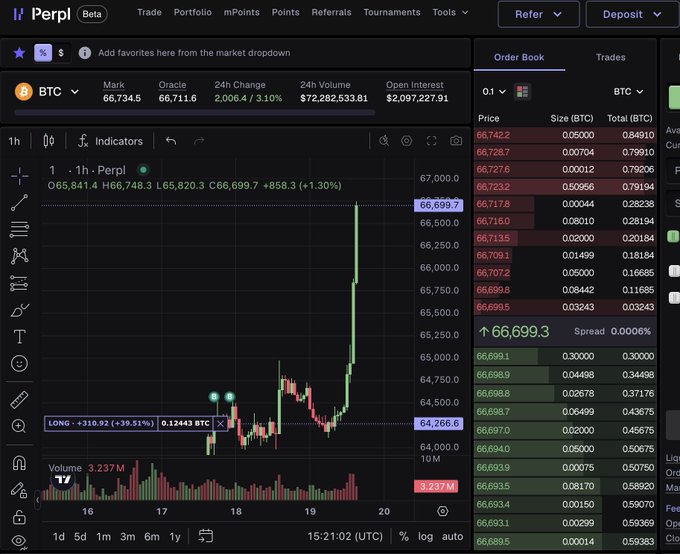This screenshot has height=554, width=680.
Task: Select the trend line tool
Action: 20,203
